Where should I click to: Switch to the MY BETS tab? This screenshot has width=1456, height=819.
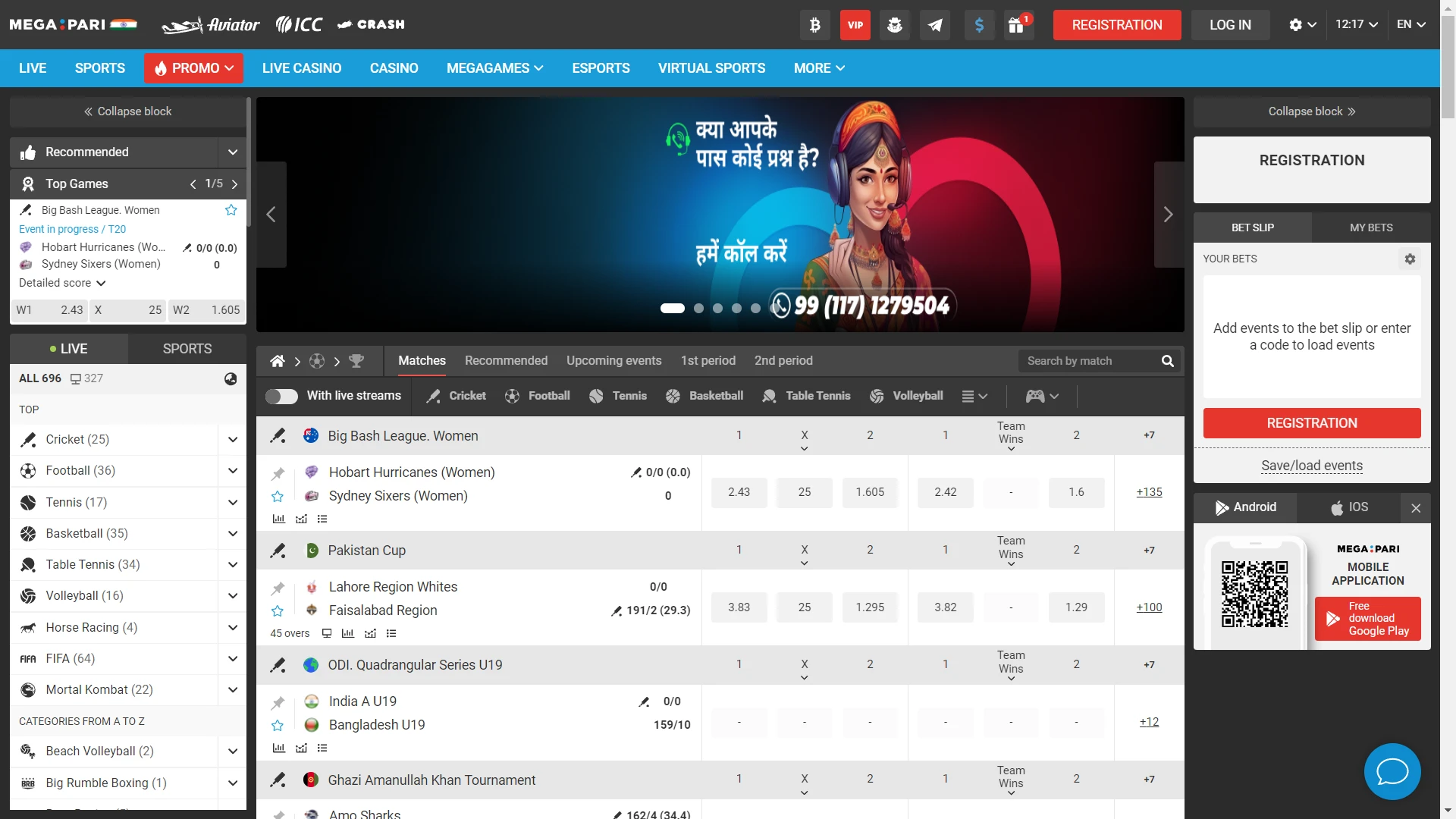coord(1371,227)
